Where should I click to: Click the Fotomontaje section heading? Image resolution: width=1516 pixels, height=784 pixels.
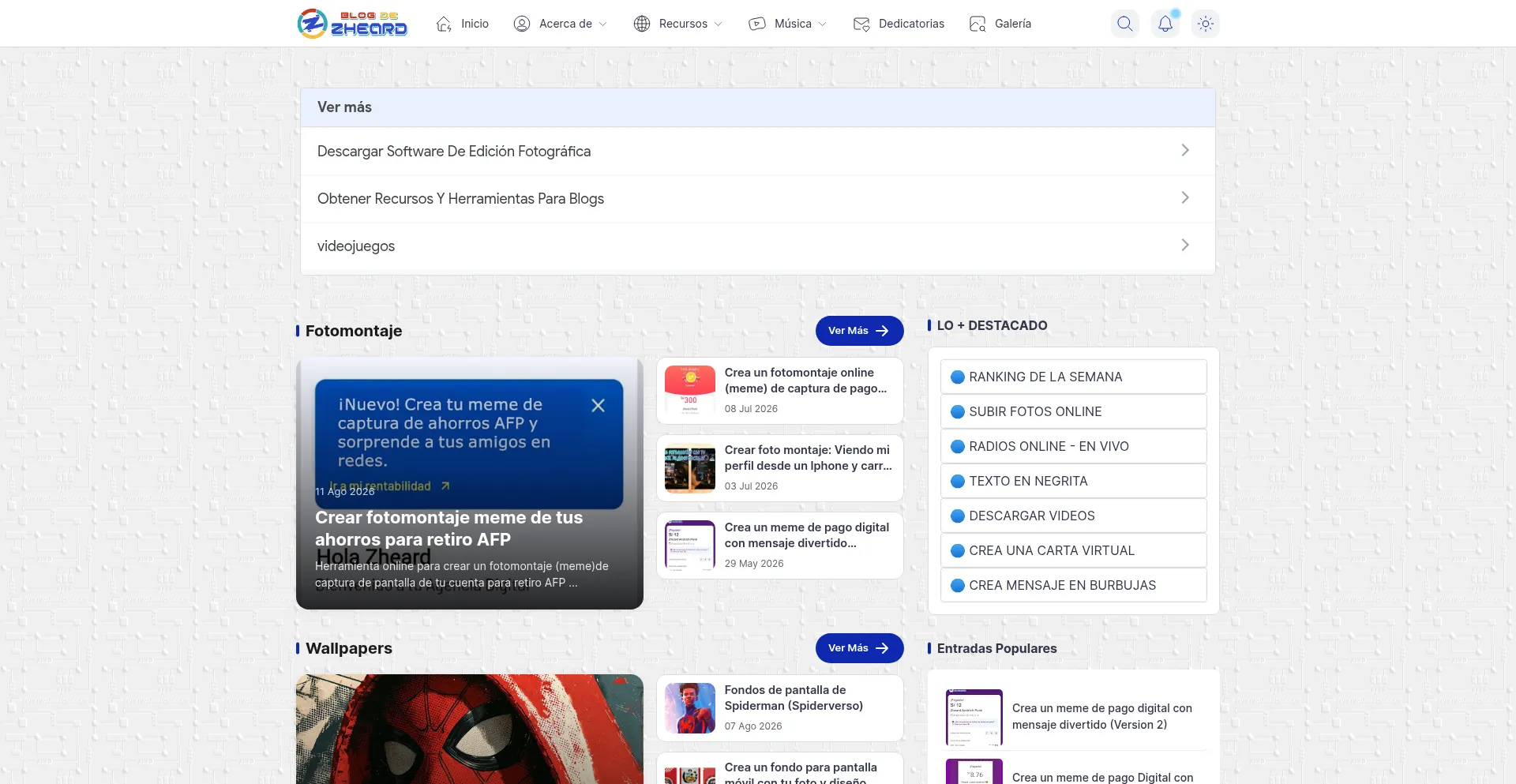[354, 331]
